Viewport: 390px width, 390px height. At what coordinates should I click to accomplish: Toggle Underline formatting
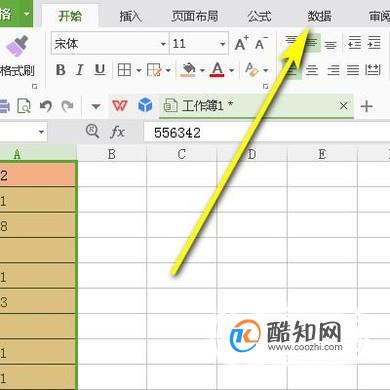[100, 70]
